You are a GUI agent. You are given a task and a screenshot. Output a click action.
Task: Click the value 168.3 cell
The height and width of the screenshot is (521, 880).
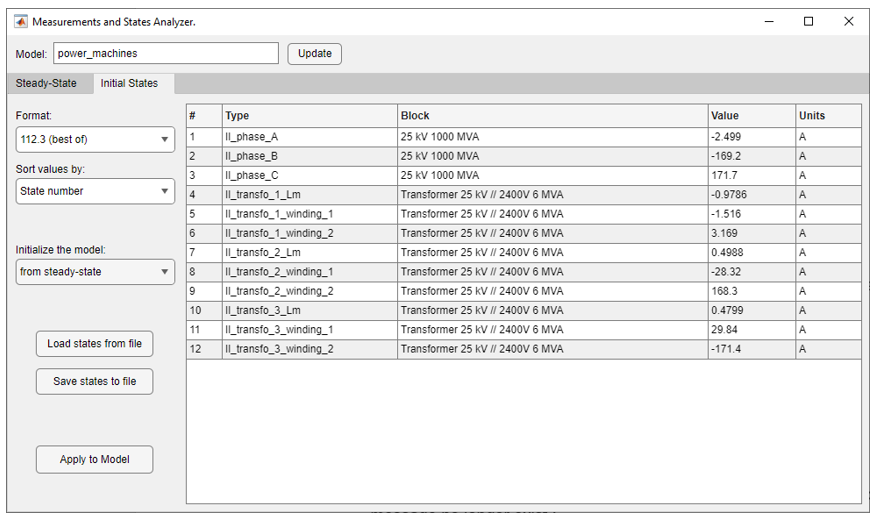tap(752, 291)
